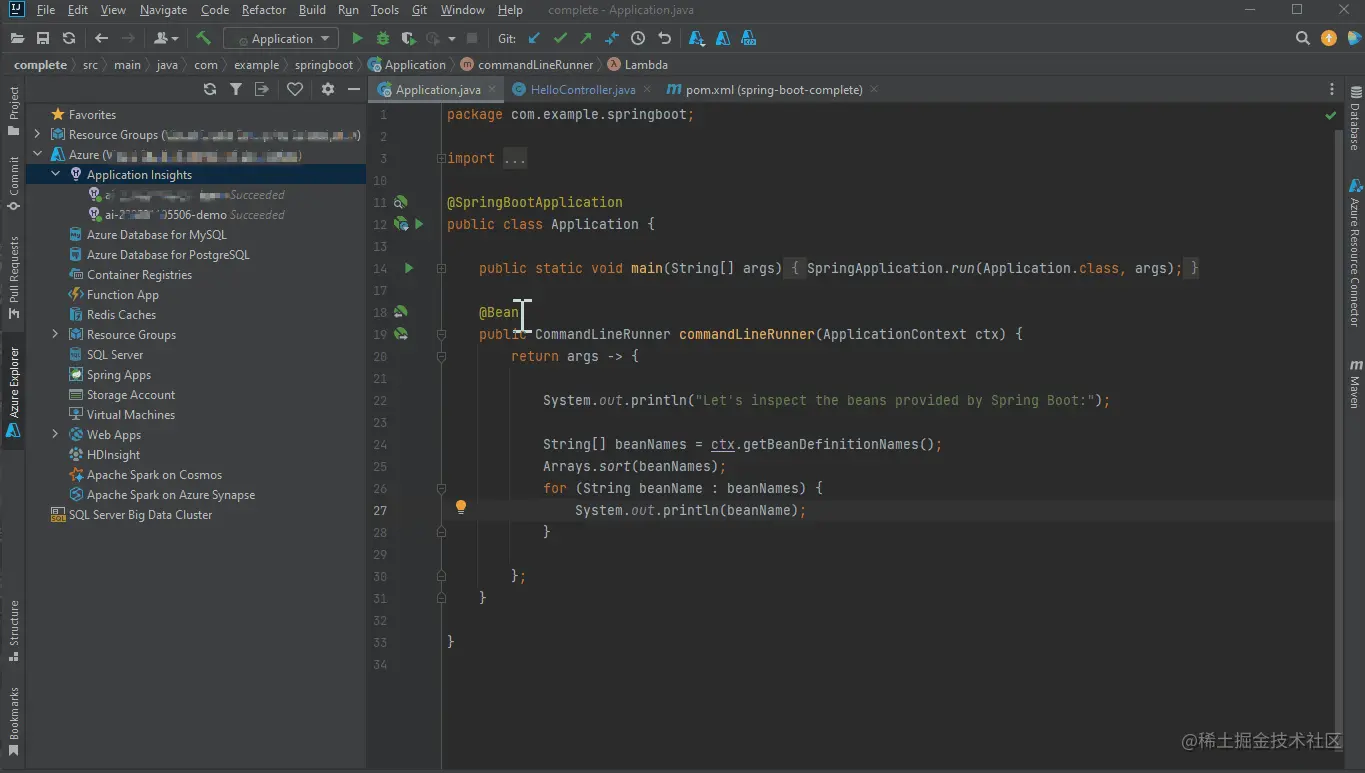
Task: Push changes using the Git push arrow
Action: 586,38
